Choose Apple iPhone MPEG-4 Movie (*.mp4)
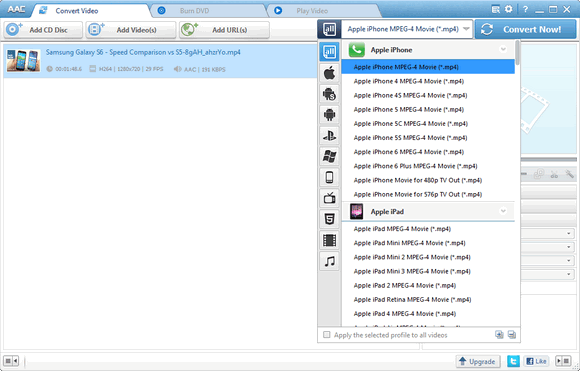Screen dimensions: 580x371 point(428,67)
